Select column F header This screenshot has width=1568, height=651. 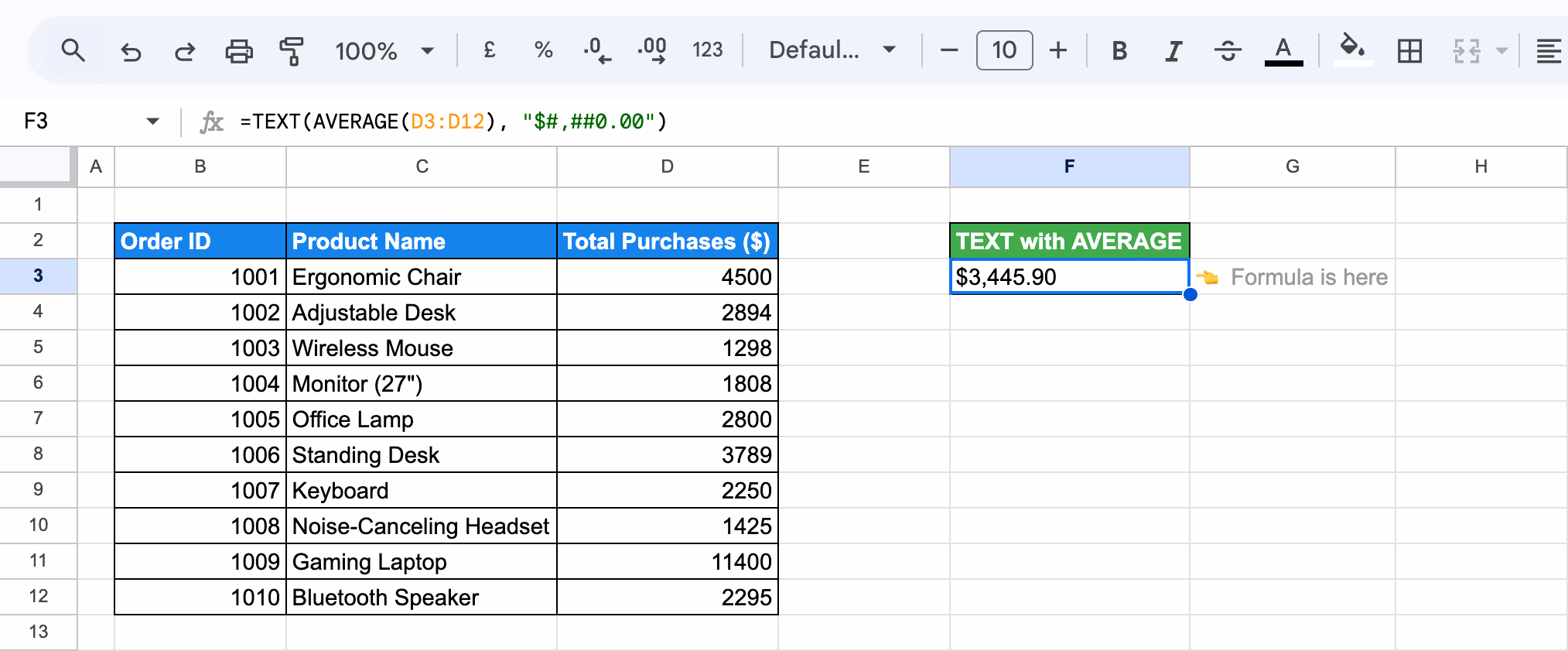(1069, 166)
